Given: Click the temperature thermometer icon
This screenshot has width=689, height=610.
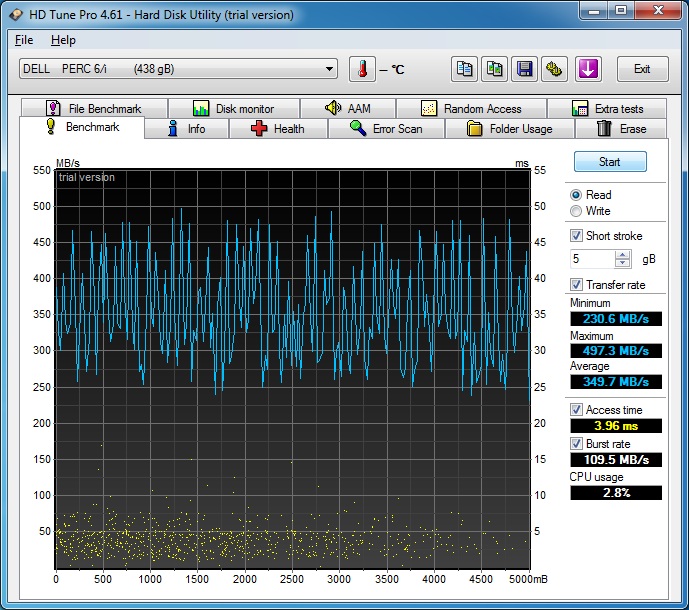Looking at the screenshot, I should coord(362,69).
